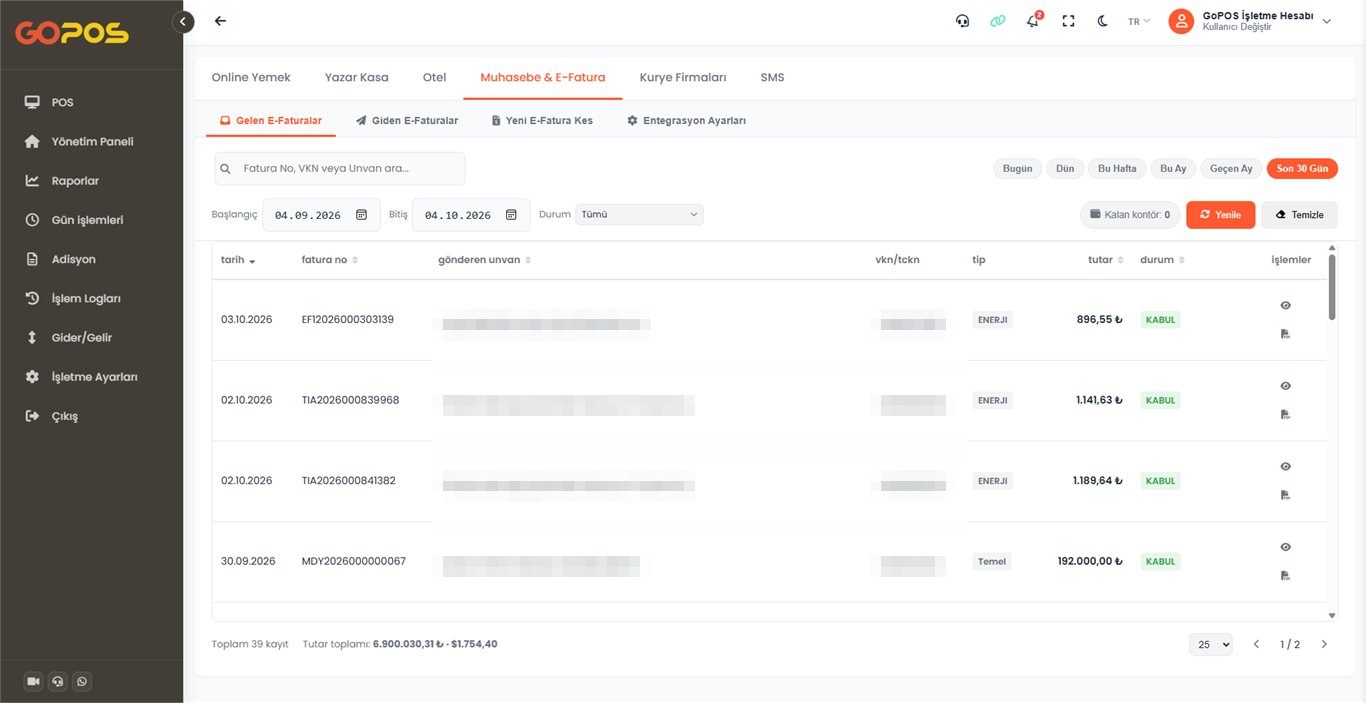Screen dimensions: 1366x703
Task: Filter invoices by Bu Hafta
Action: 1117,169
